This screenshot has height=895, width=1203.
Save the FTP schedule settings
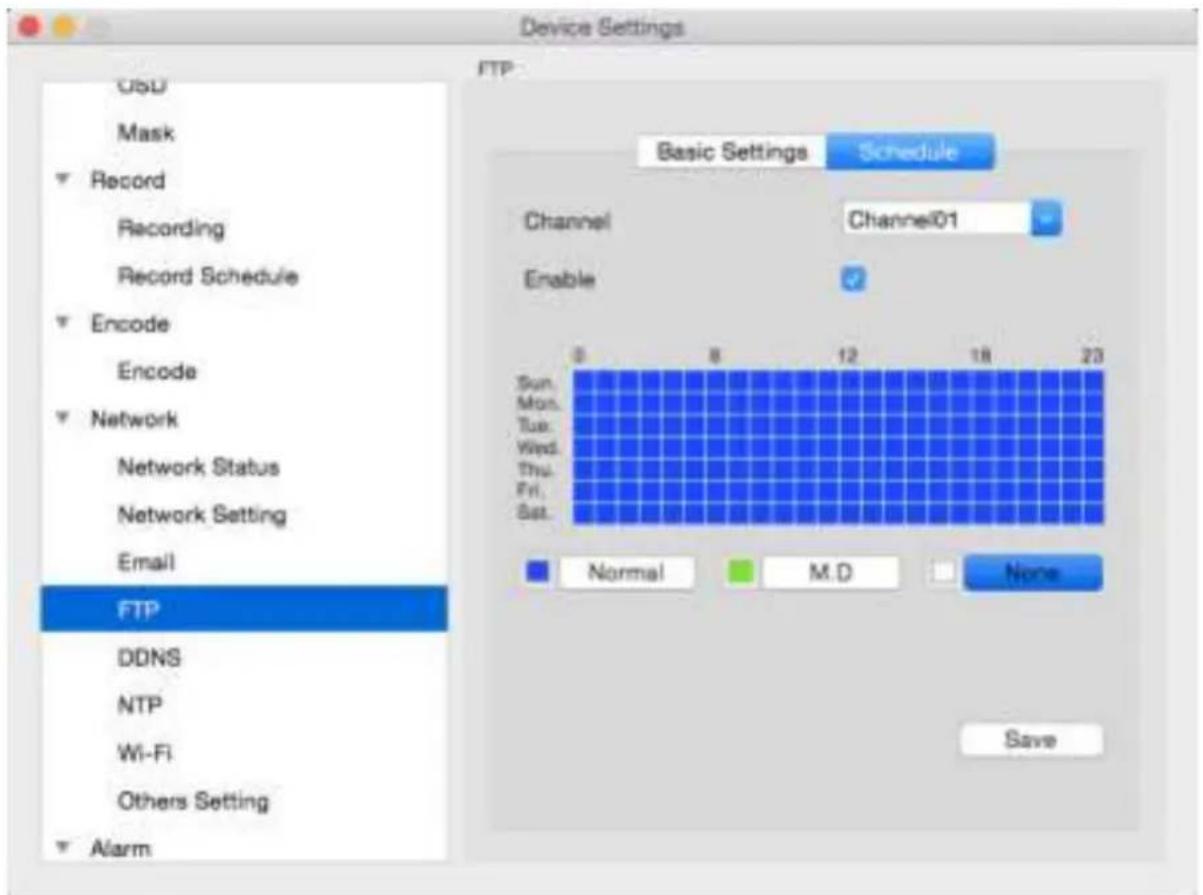pos(1031,740)
